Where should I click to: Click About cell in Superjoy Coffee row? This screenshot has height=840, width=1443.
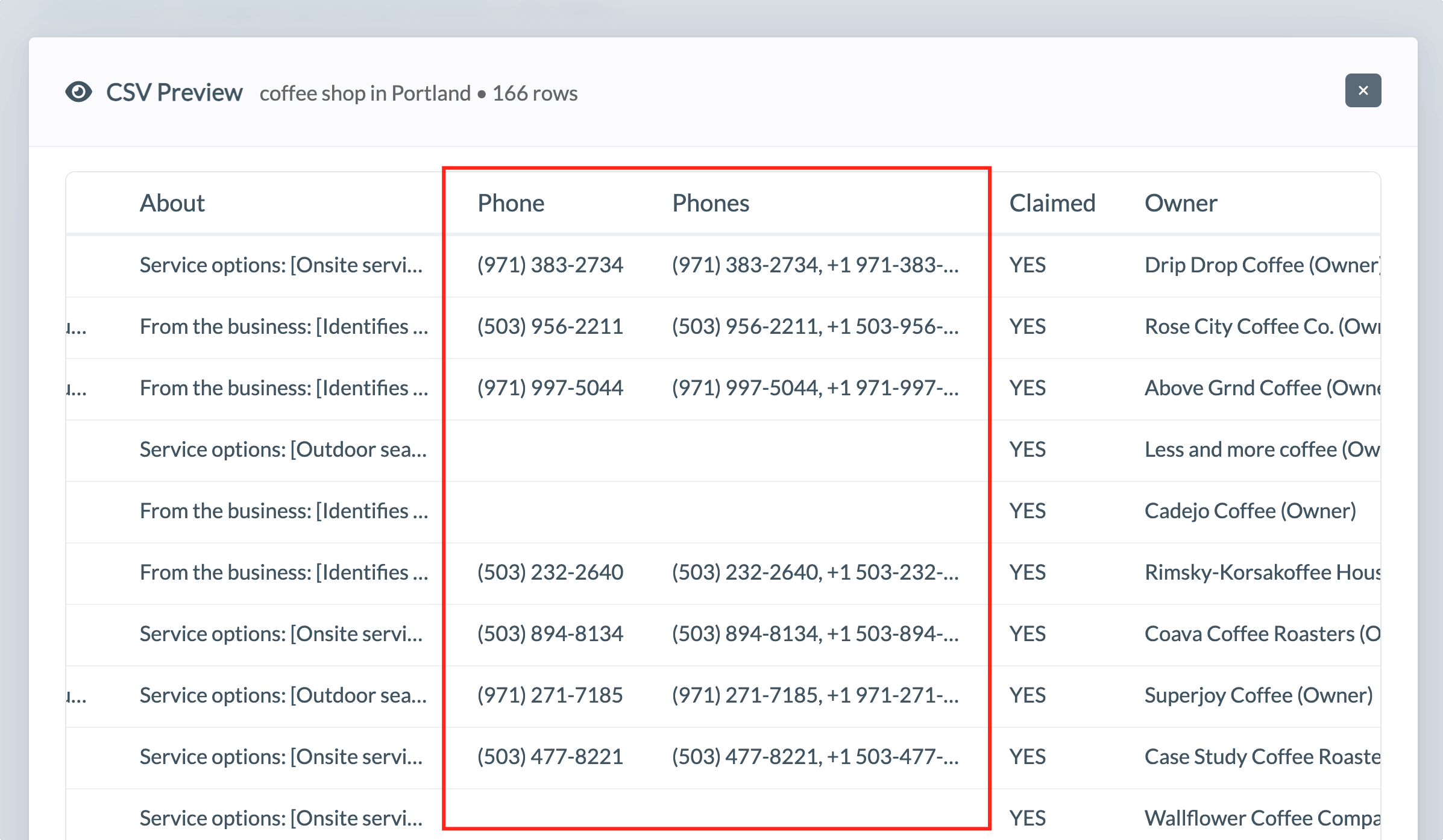point(283,695)
